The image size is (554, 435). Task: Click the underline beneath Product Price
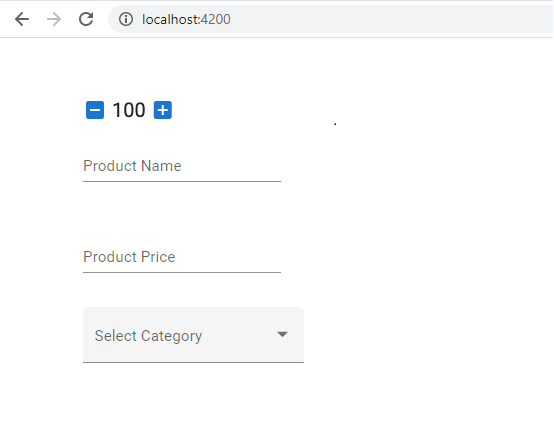point(182,272)
